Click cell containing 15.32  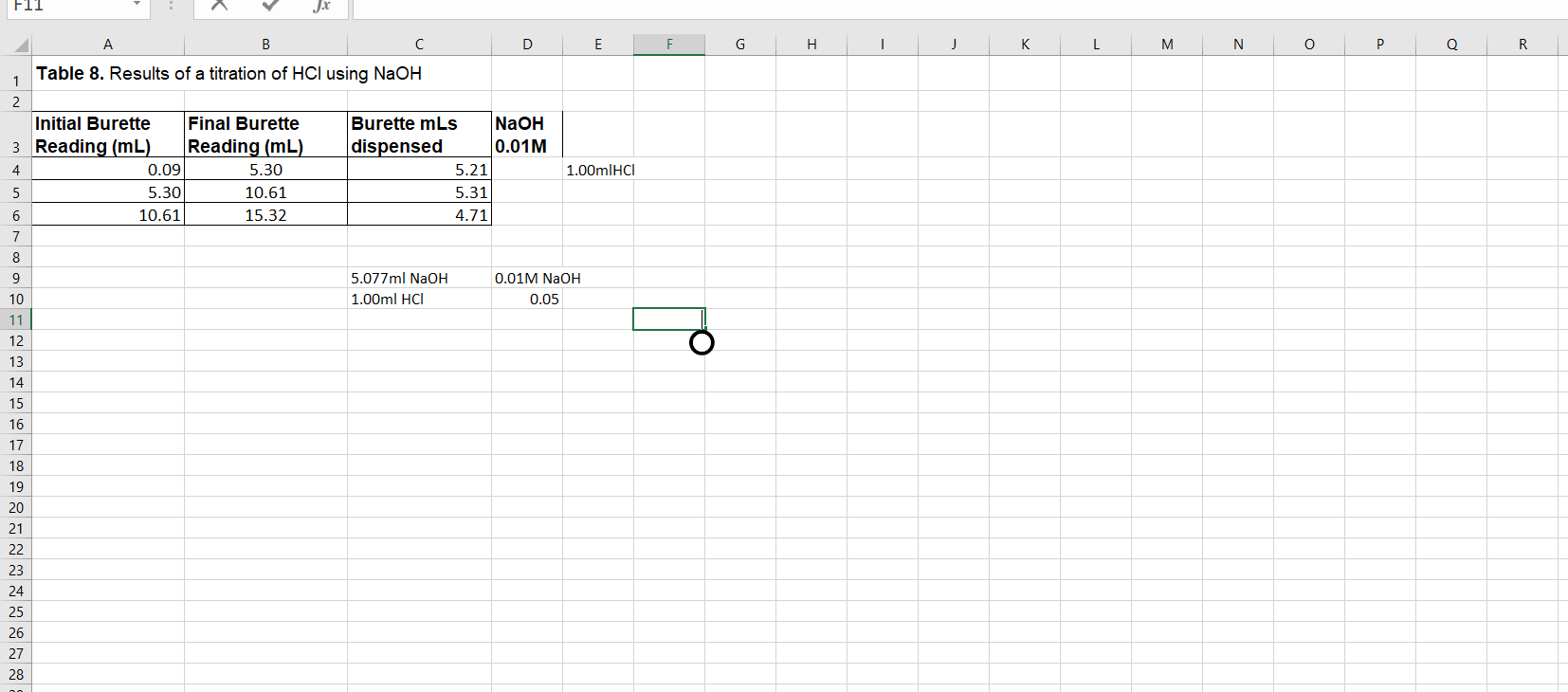(x=265, y=214)
